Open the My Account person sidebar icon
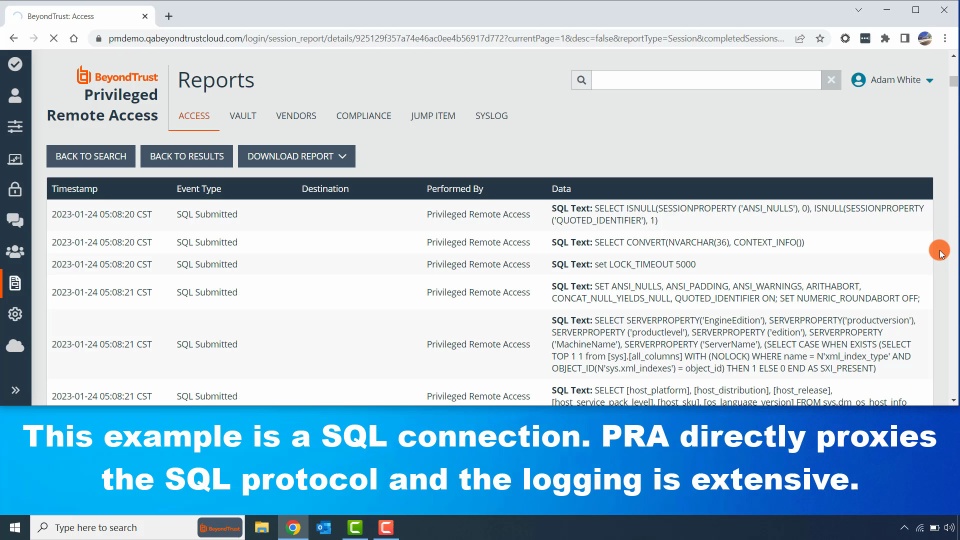This screenshot has width=960, height=540. tap(15, 96)
